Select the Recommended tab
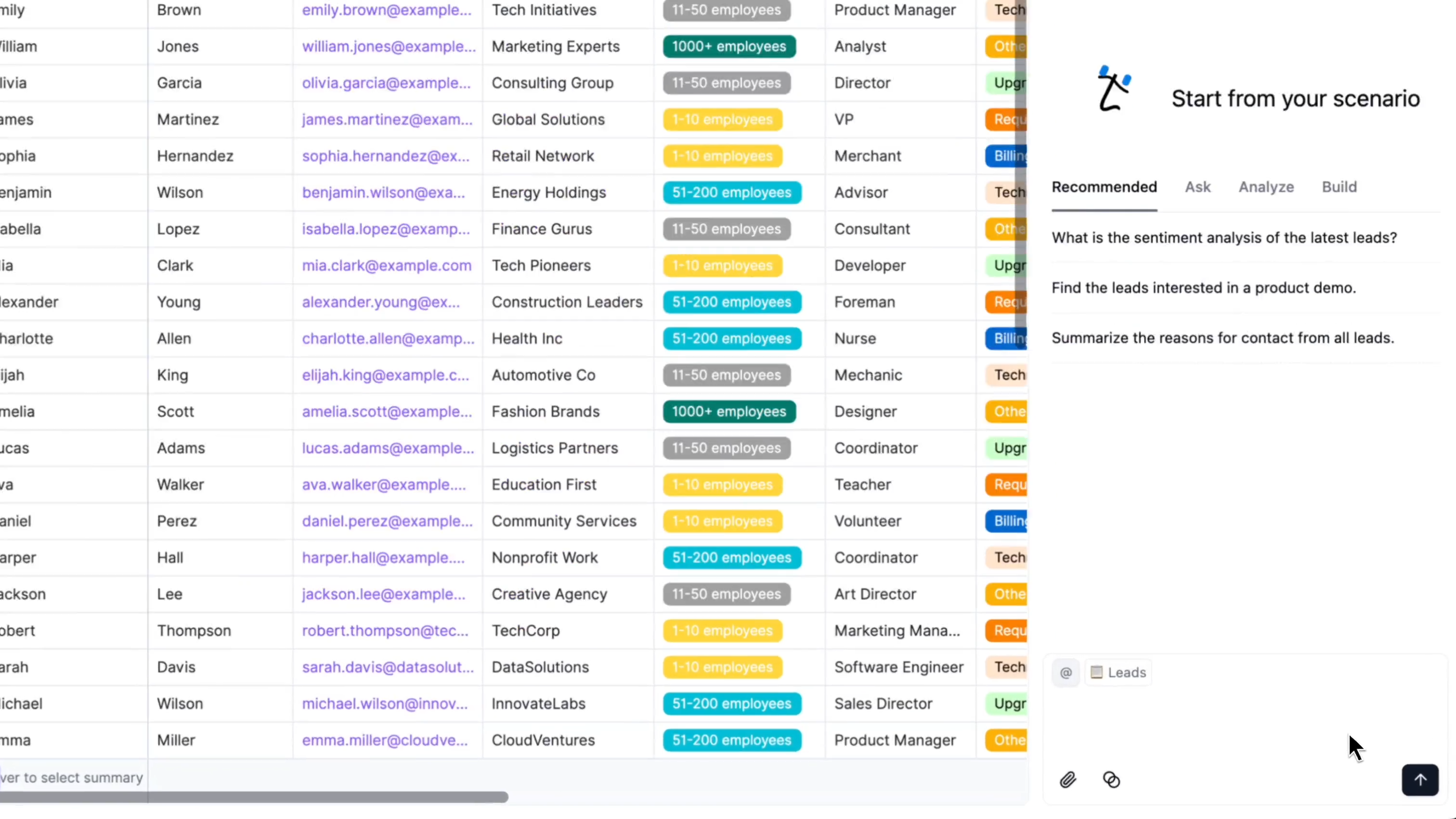 (1104, 187)
